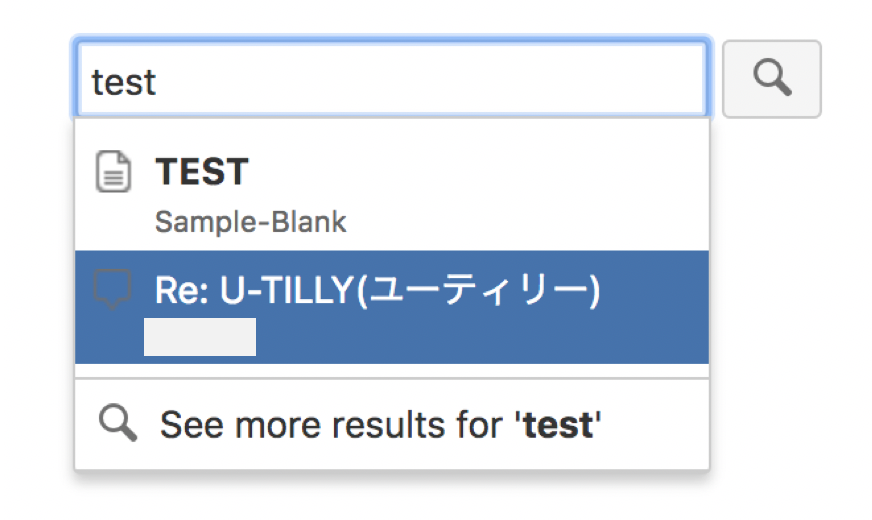Click the white redacted label under Re: U-TILLY
Viewport: 872px width, 520px height.
[x=200, y=338]
